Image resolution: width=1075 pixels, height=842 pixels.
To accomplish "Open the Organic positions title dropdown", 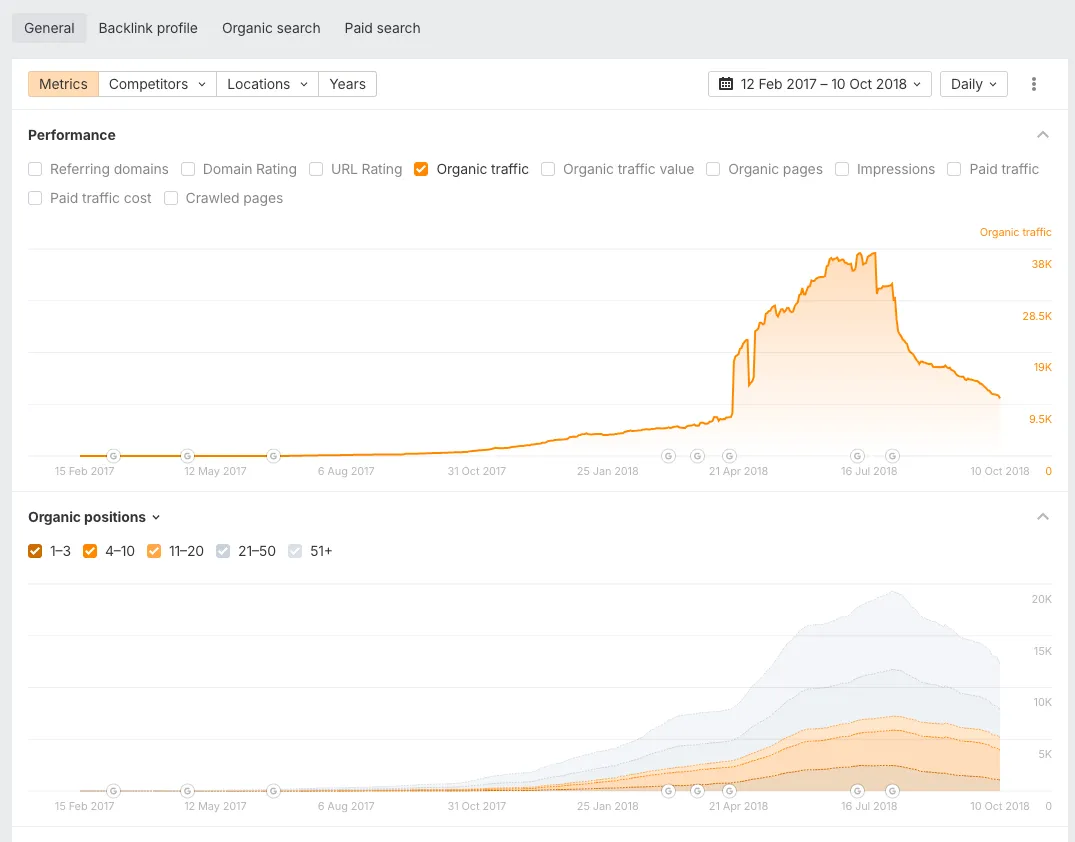I will point(94,517).
